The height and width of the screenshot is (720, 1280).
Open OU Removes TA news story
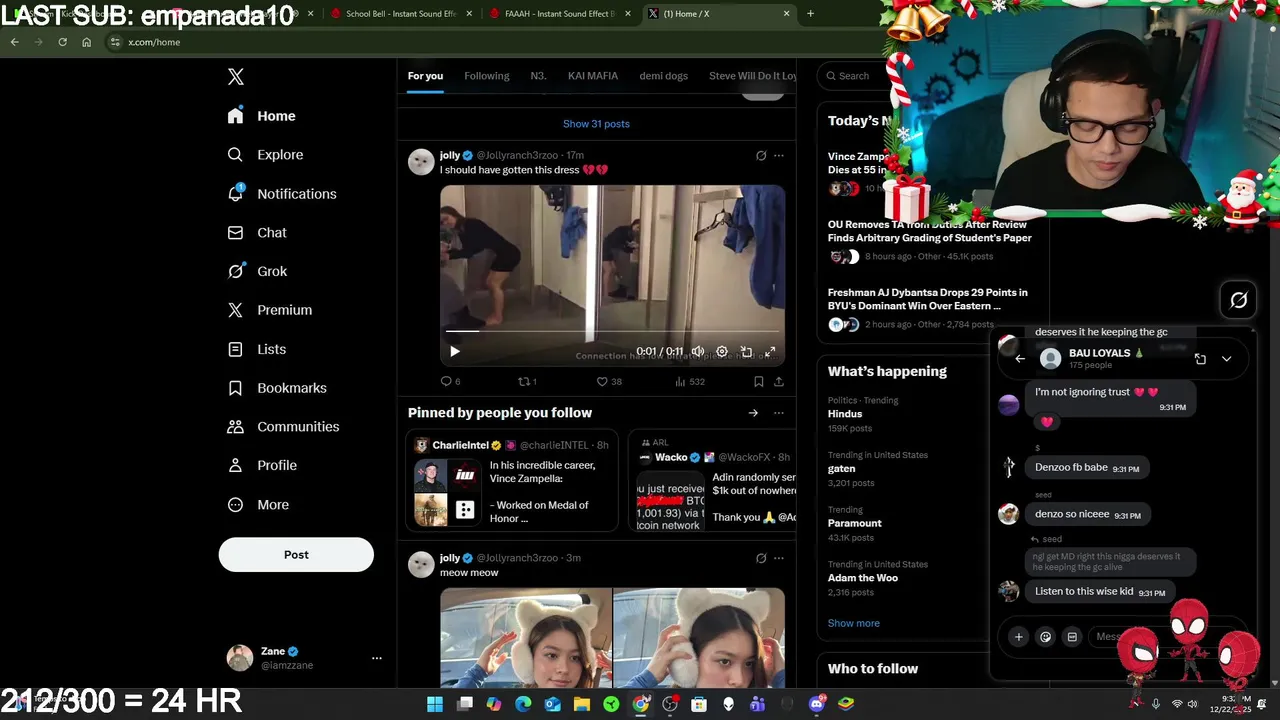(x=930, y=241)
